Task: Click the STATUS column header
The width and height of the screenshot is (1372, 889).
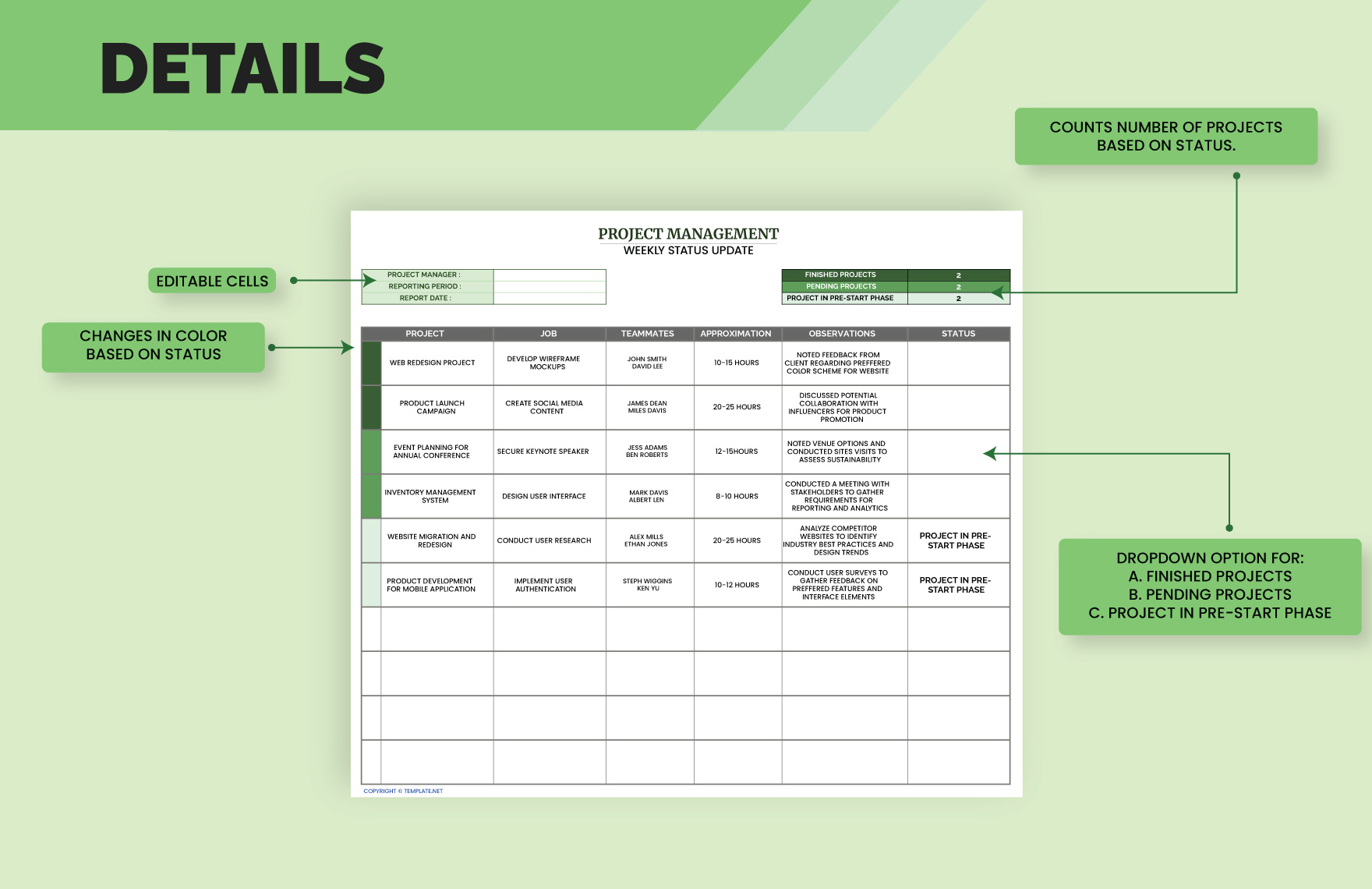Action: coord(959,334)
